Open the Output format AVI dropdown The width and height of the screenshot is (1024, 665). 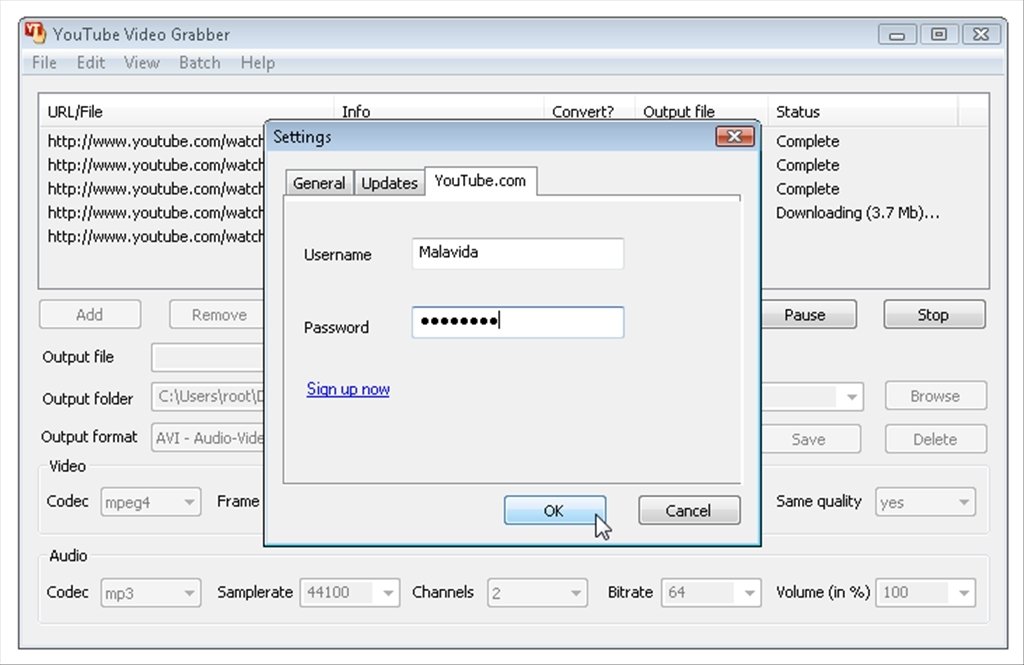coord(208,438)
